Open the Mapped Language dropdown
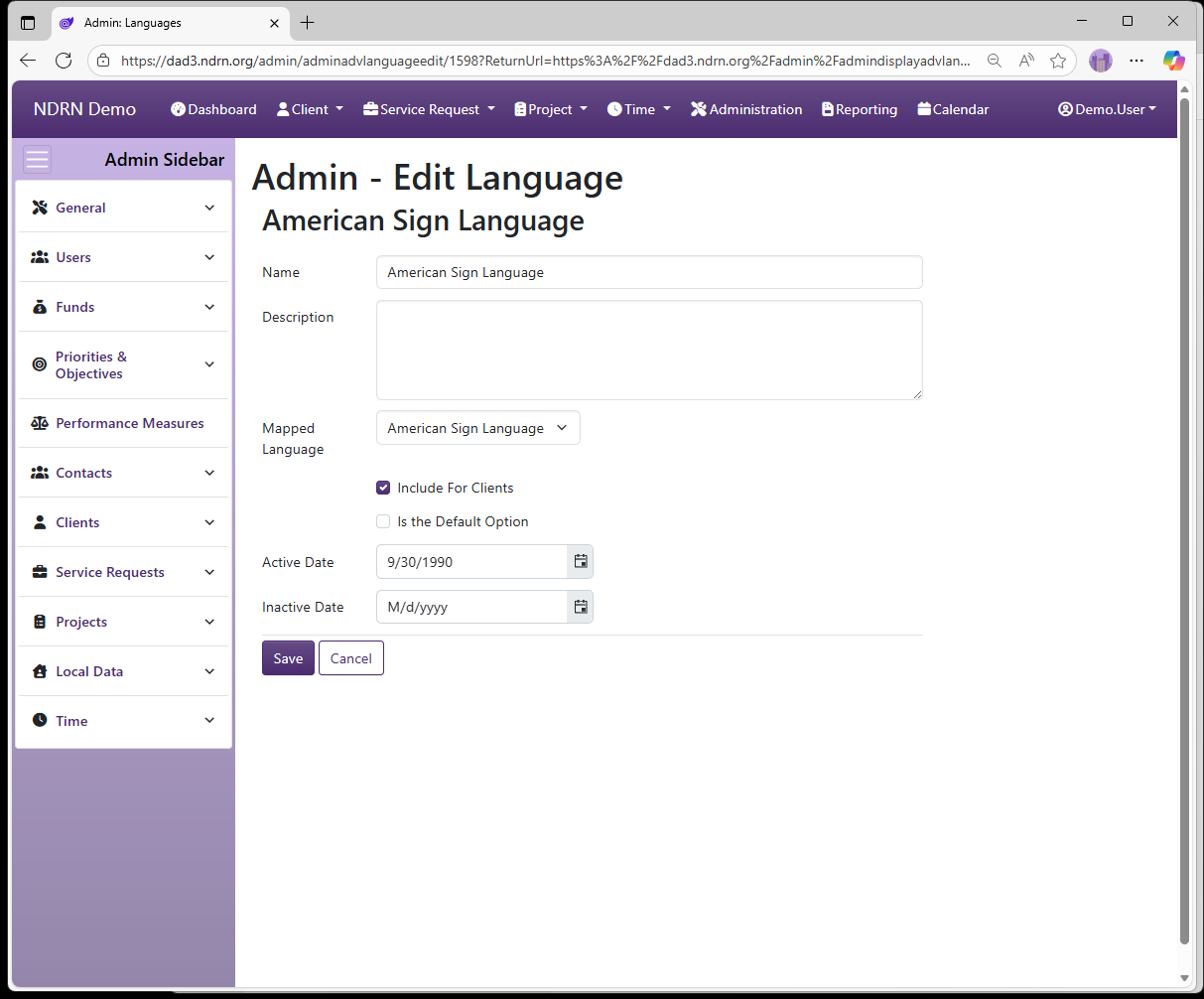This screenshot has height=999, width=1204. coord(478,428)
